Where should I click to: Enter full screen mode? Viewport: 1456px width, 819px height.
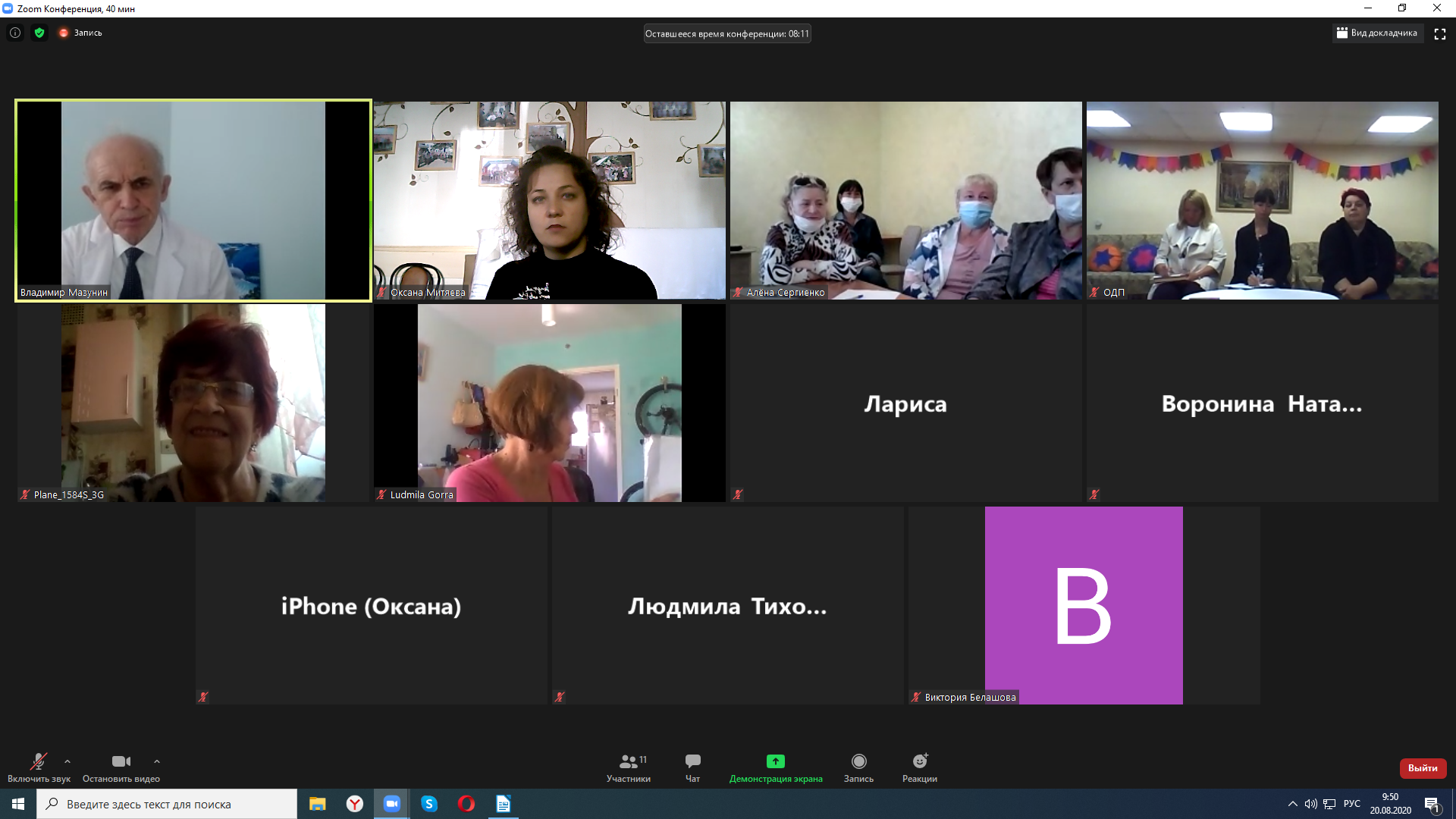click(1439, 33)
